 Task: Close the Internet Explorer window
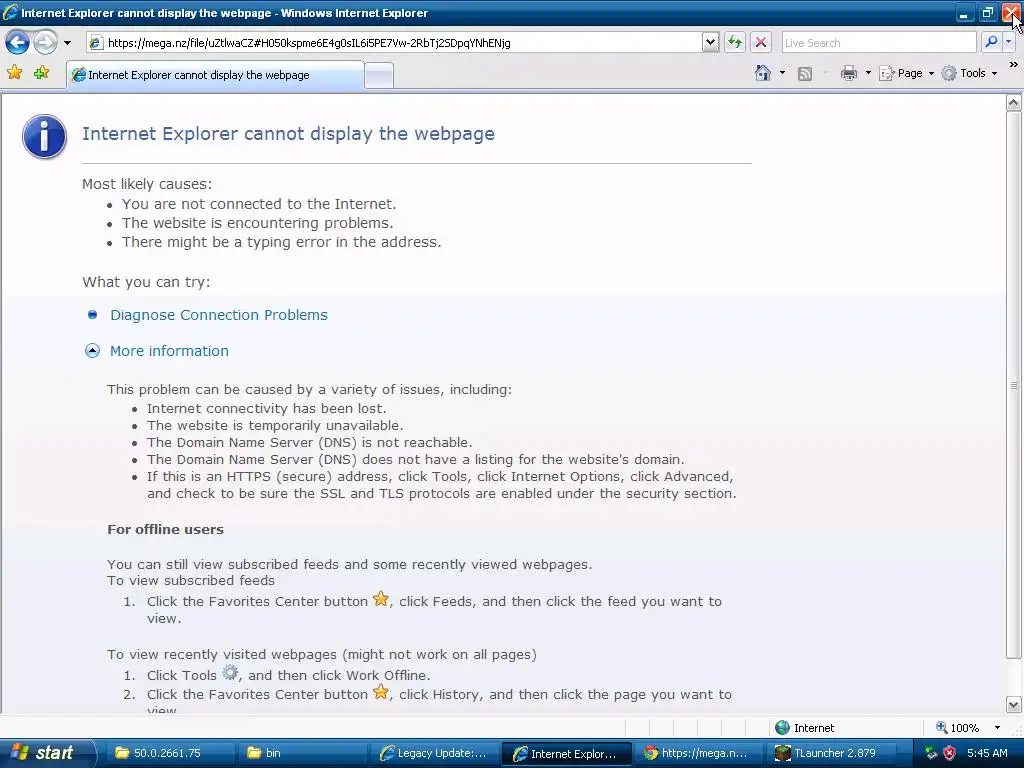pyautogui.click(x=1011, y=13)
